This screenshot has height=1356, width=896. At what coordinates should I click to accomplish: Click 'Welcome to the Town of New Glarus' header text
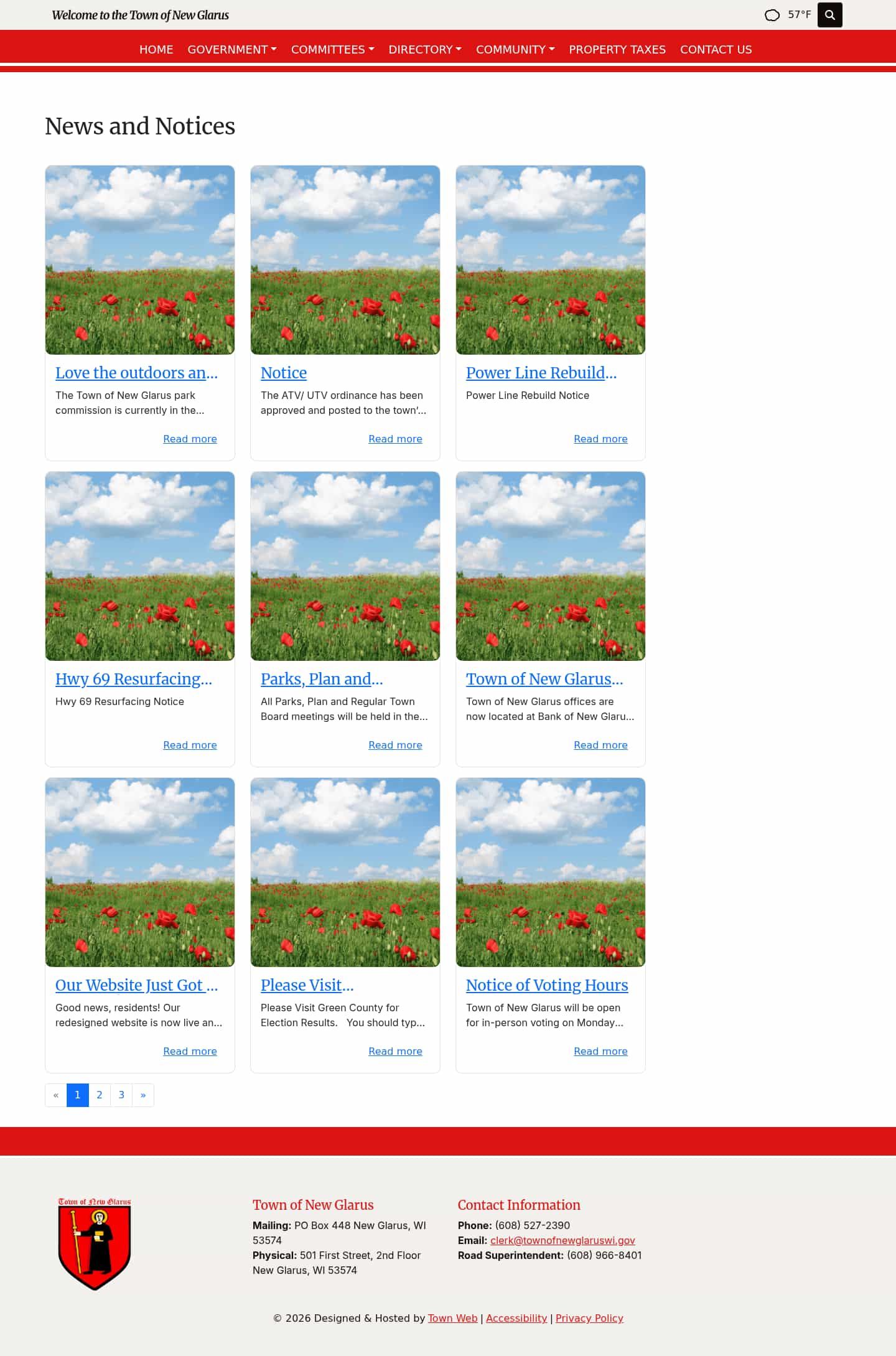[x=141, y=15]
